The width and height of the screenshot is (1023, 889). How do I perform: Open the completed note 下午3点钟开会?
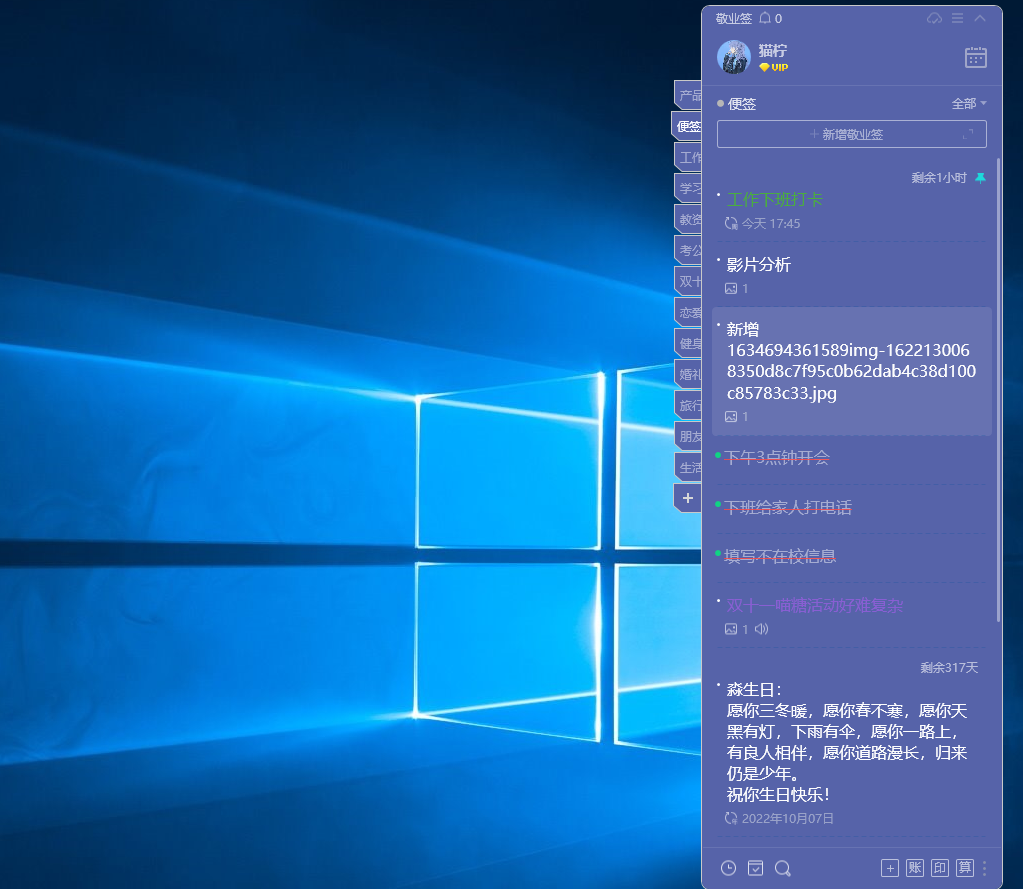tap(776, 457)
